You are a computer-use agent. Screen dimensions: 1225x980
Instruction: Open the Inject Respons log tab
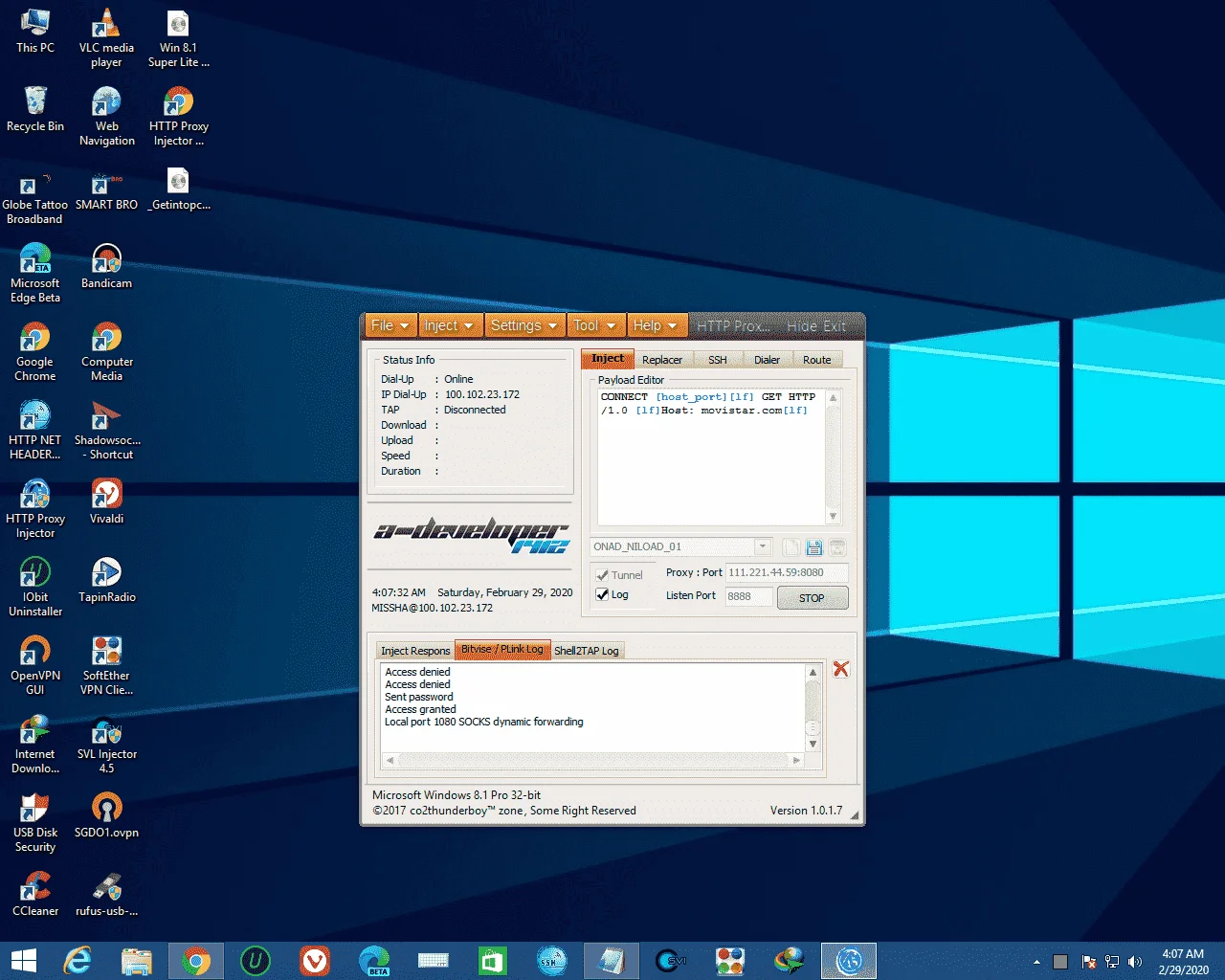tap(415, 651)
